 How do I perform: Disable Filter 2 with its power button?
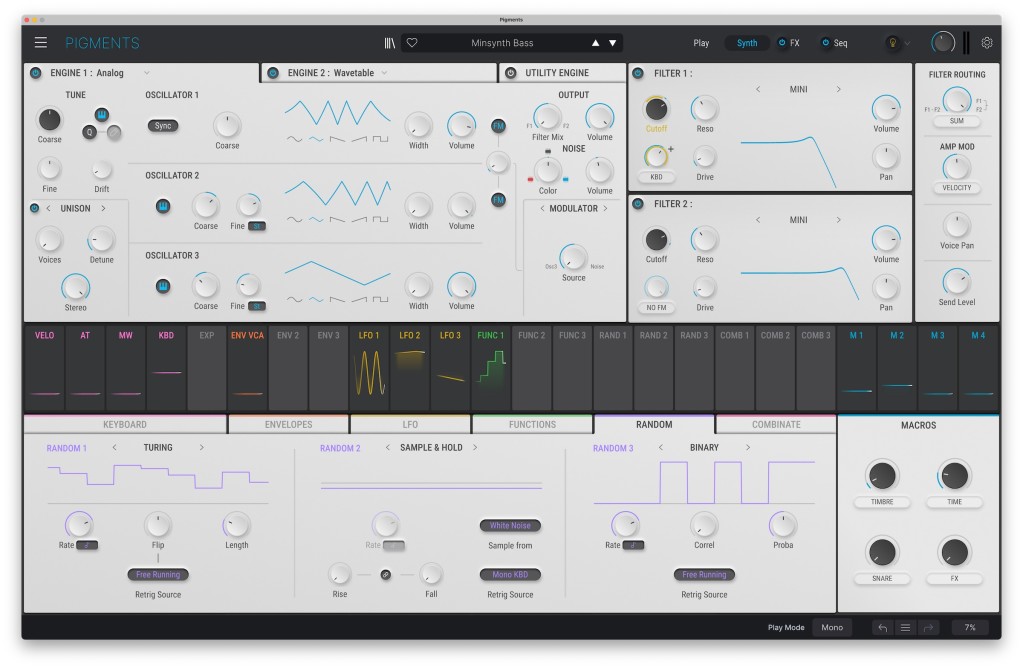pyautogui.click(x=638, y=204)
